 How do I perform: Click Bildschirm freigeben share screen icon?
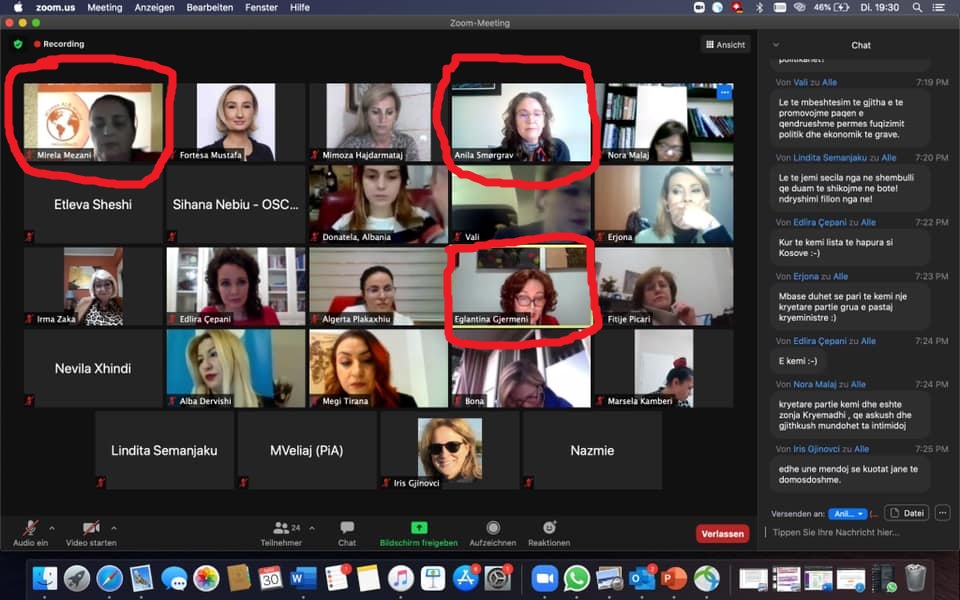(418, 528)
